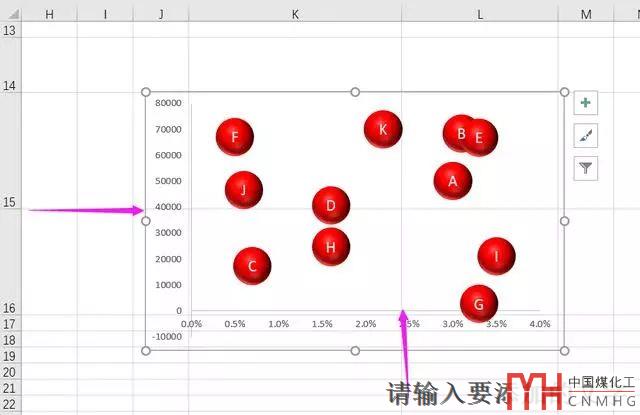Click the bottom-left chart resize handle
Screen dimensions: 640x415
(x=146, y=351)
